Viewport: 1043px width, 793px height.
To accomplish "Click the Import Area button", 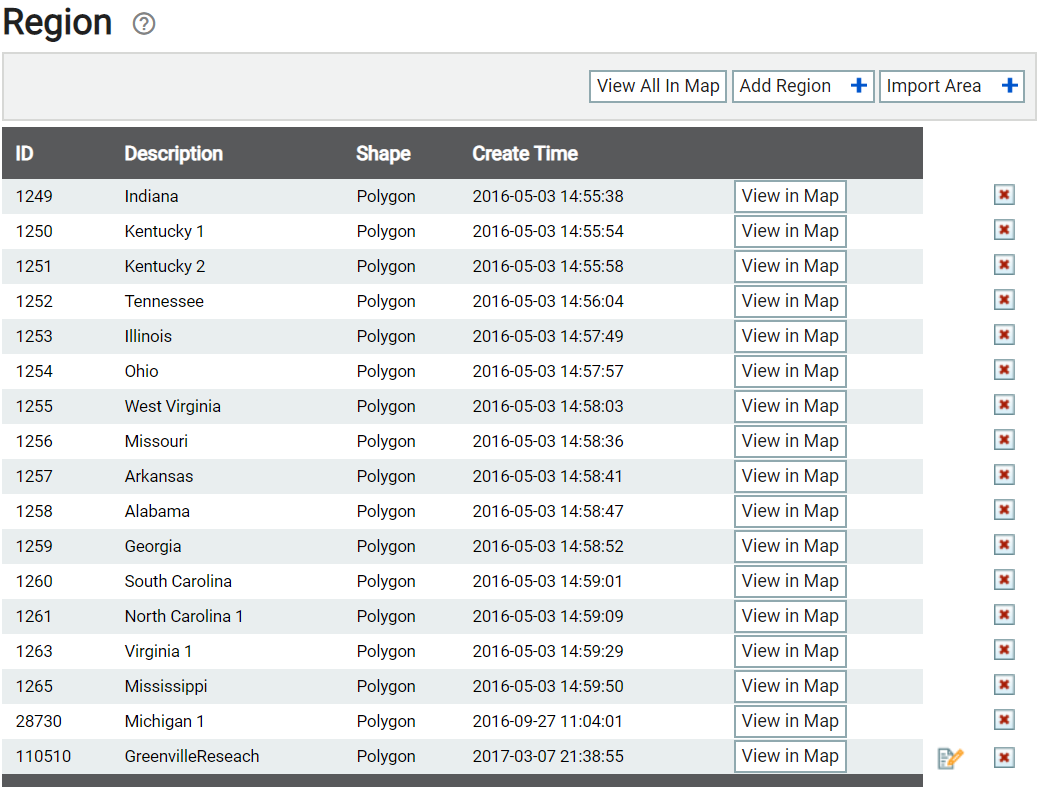I will (951, 86).
